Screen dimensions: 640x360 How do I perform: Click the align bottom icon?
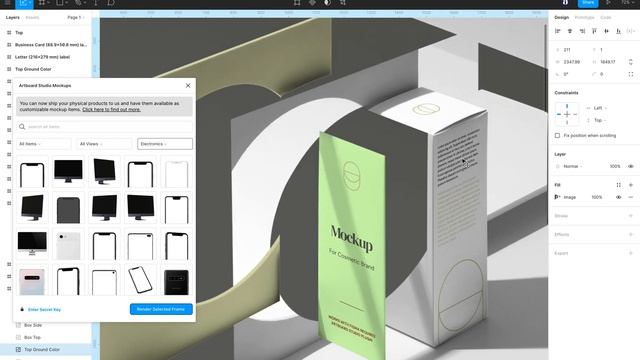pos(618,31)
